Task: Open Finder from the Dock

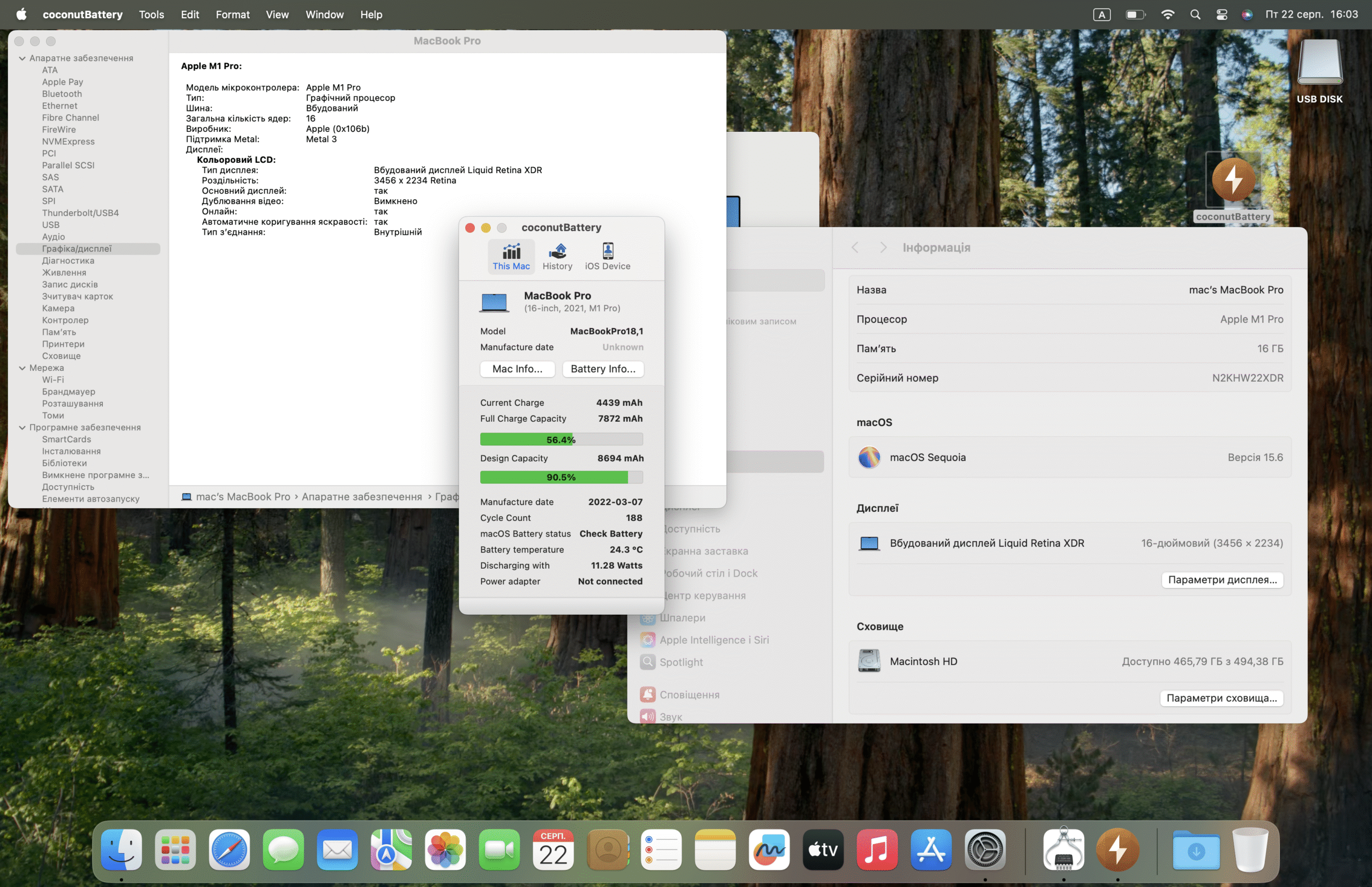Action: pos(121,850)
